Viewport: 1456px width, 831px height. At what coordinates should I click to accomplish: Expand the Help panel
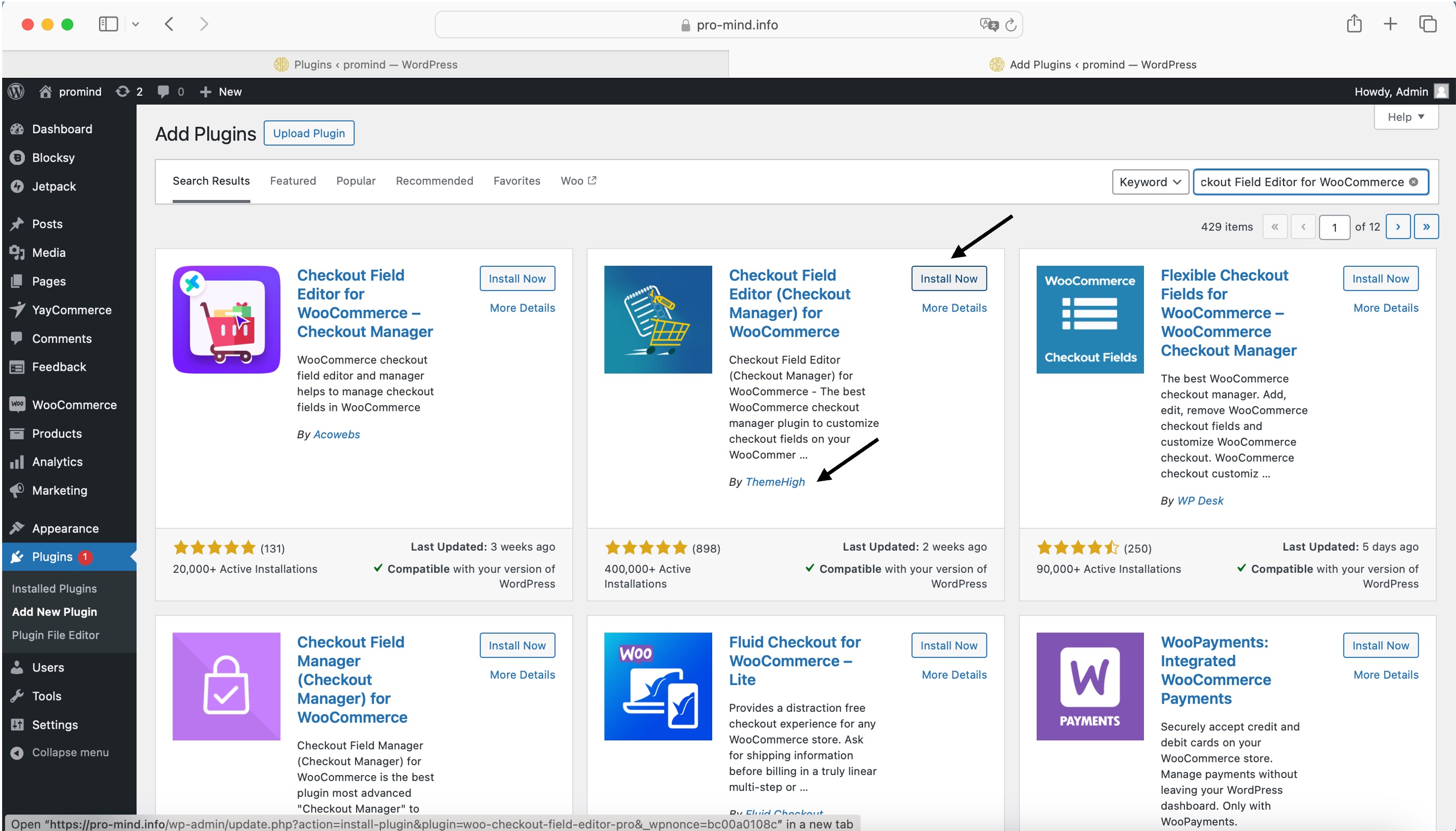click(x=1406, y=117)
